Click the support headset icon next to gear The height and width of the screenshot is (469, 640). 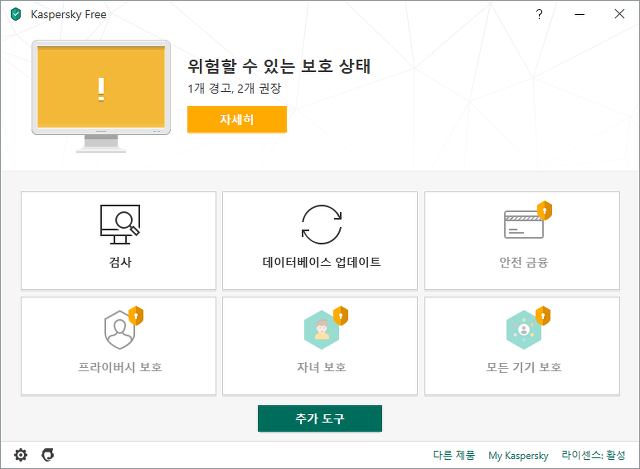coord(48,455)
